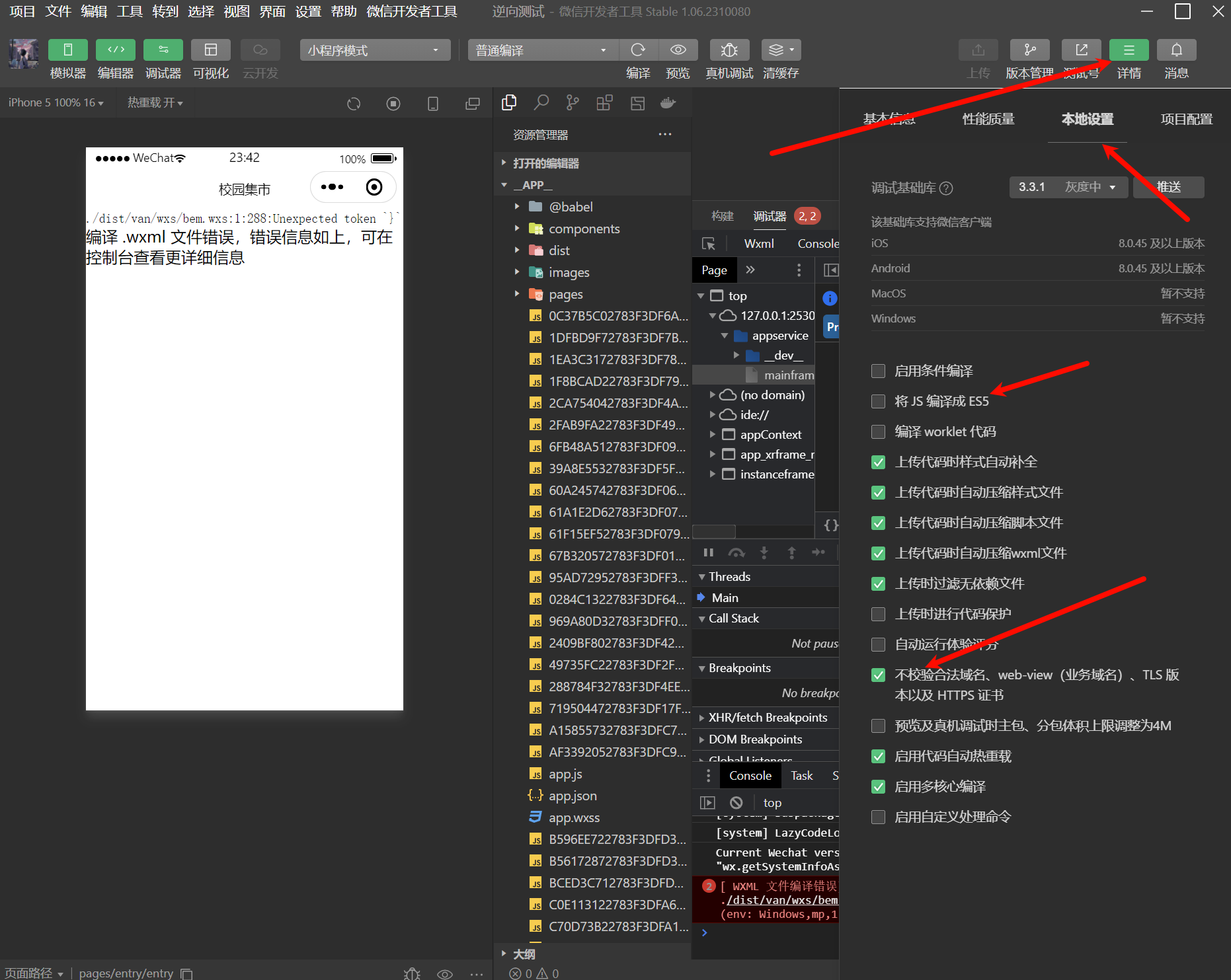Viewport: 1231px width, 980px height.
Task: Open the 设置 (Settings) menu
Action: pos(308,11)
